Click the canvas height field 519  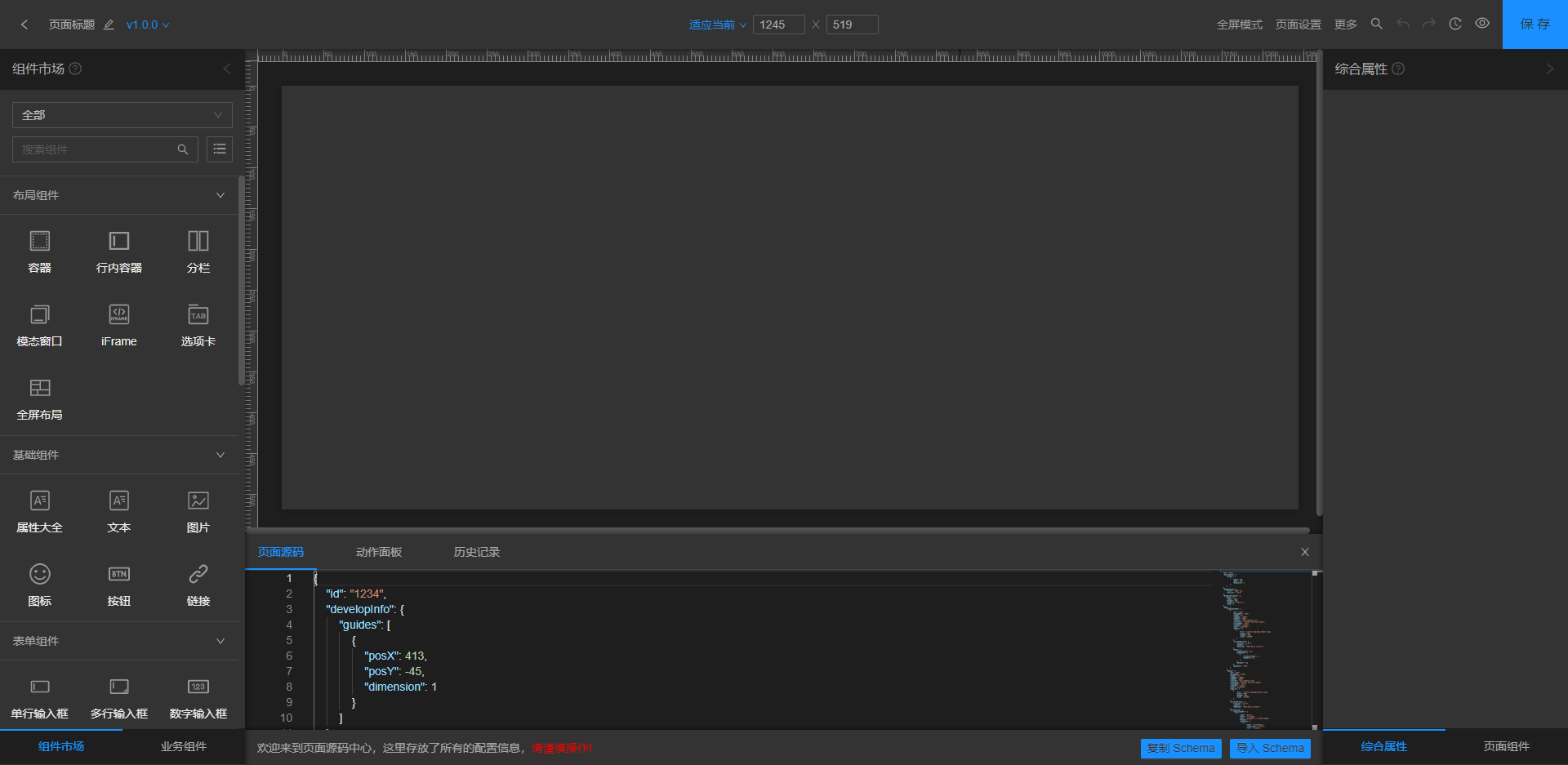[852, 24]
